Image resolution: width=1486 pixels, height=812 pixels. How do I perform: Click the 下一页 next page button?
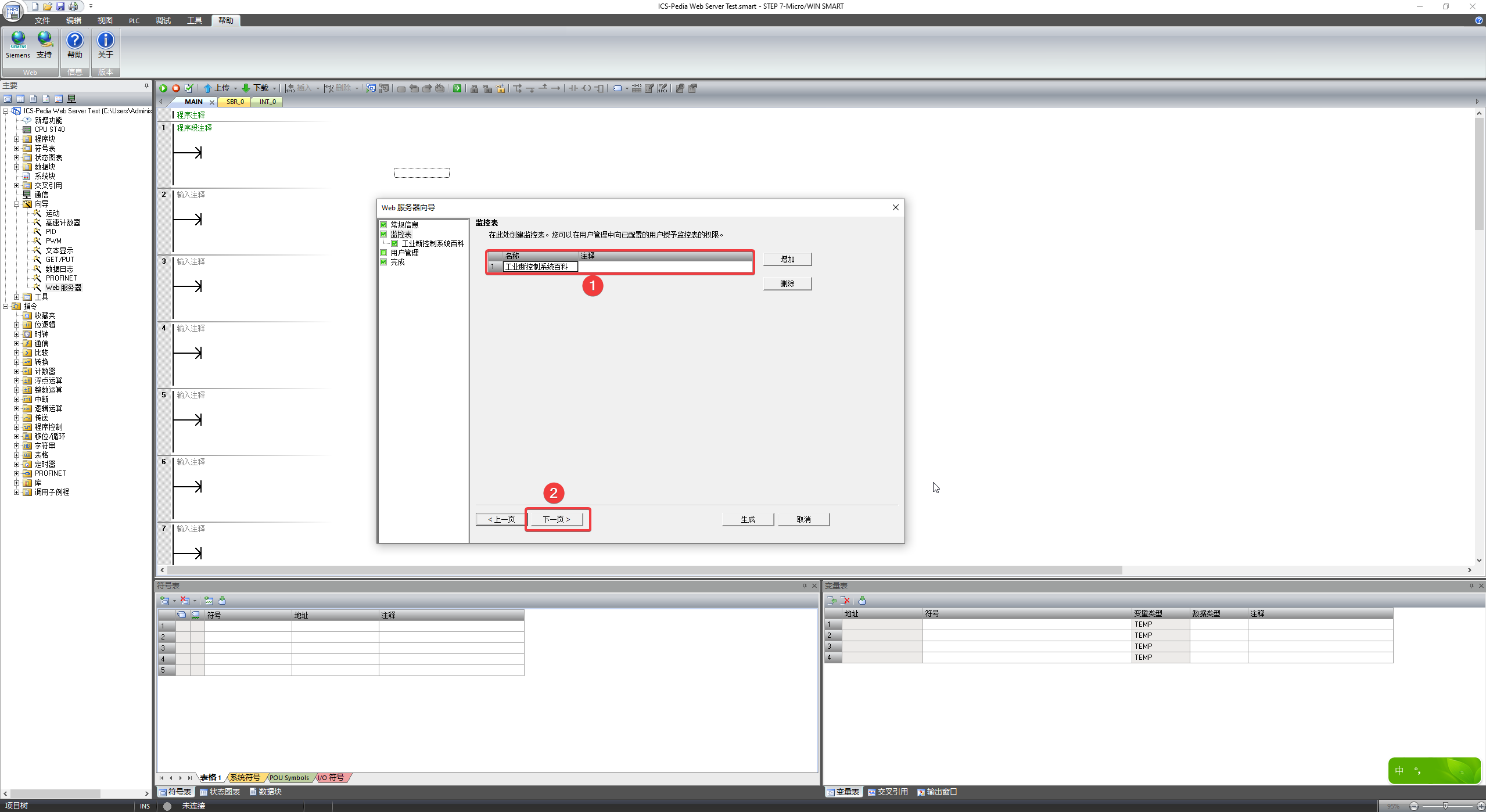click(557, 519)
